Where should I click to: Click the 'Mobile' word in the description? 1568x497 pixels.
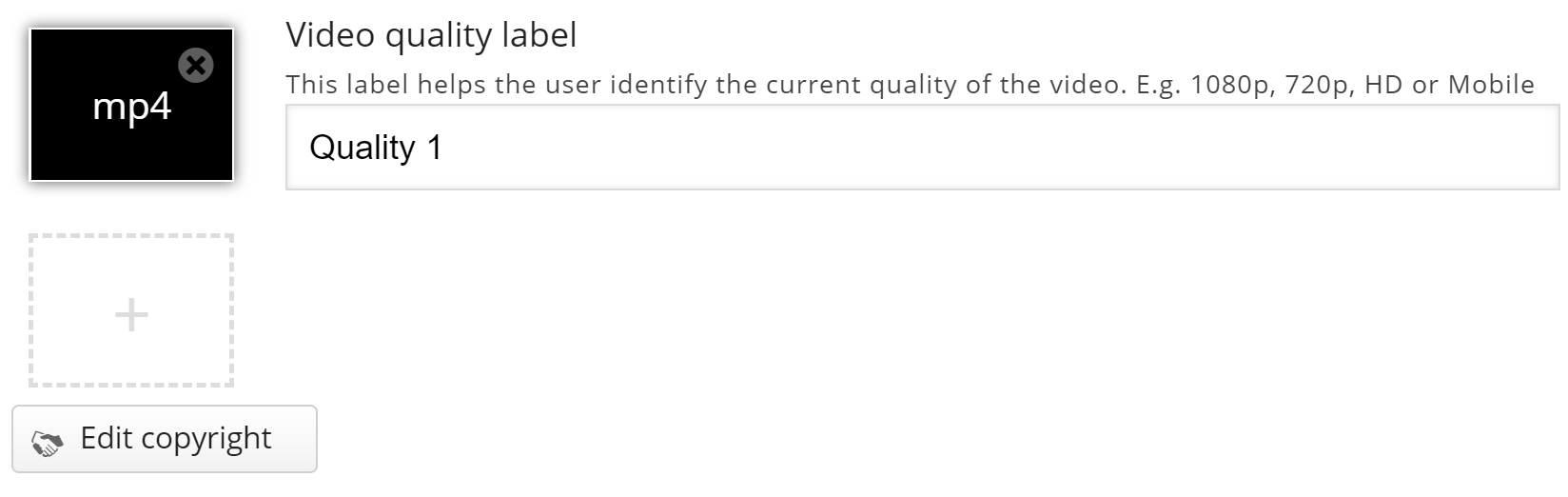1491,85
